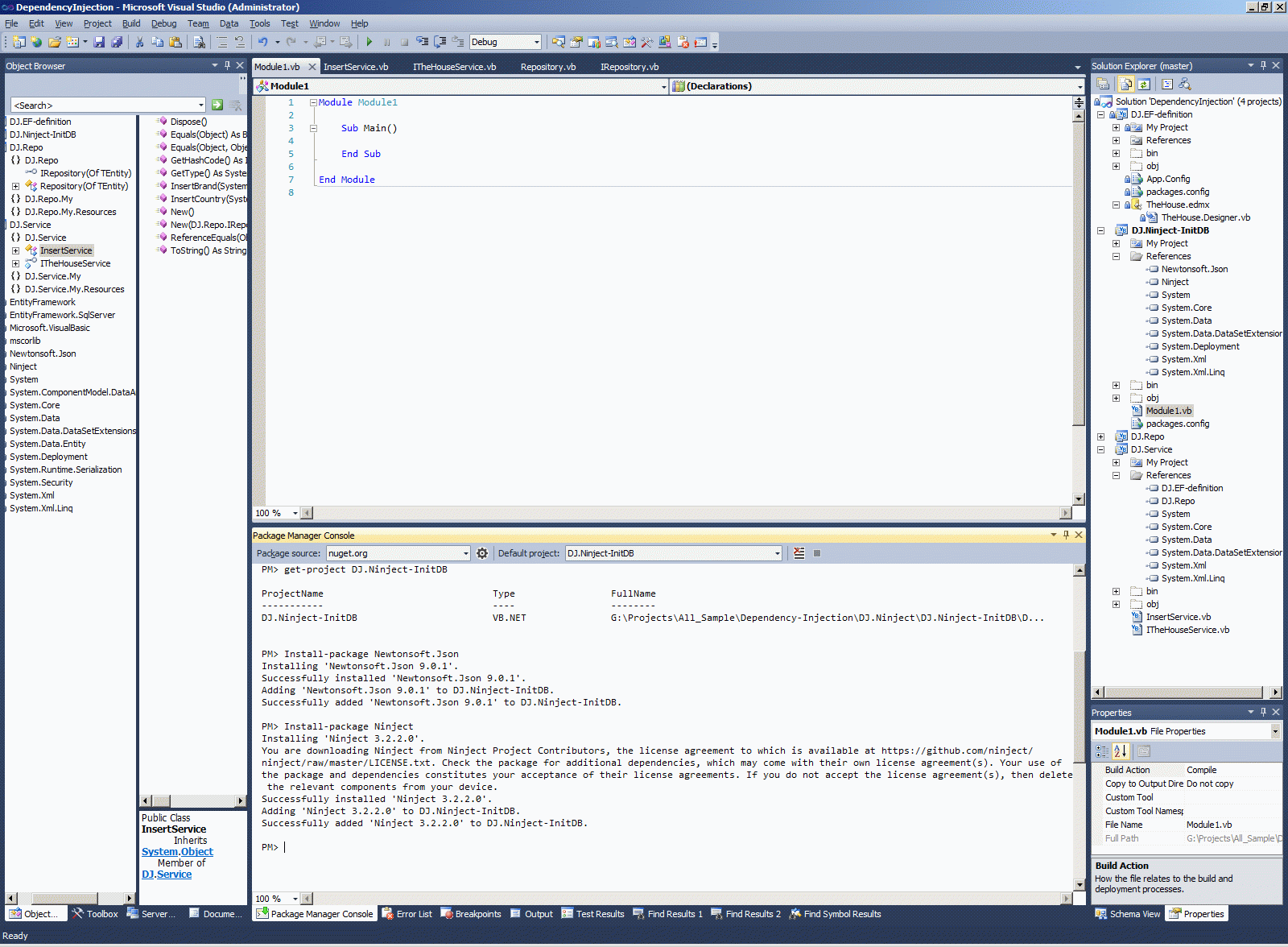Expand the DJ.Repo project node in Solution Explorer
Image resolution: width=1288 pixels, height=947 pixels.
coord(1100,436)
